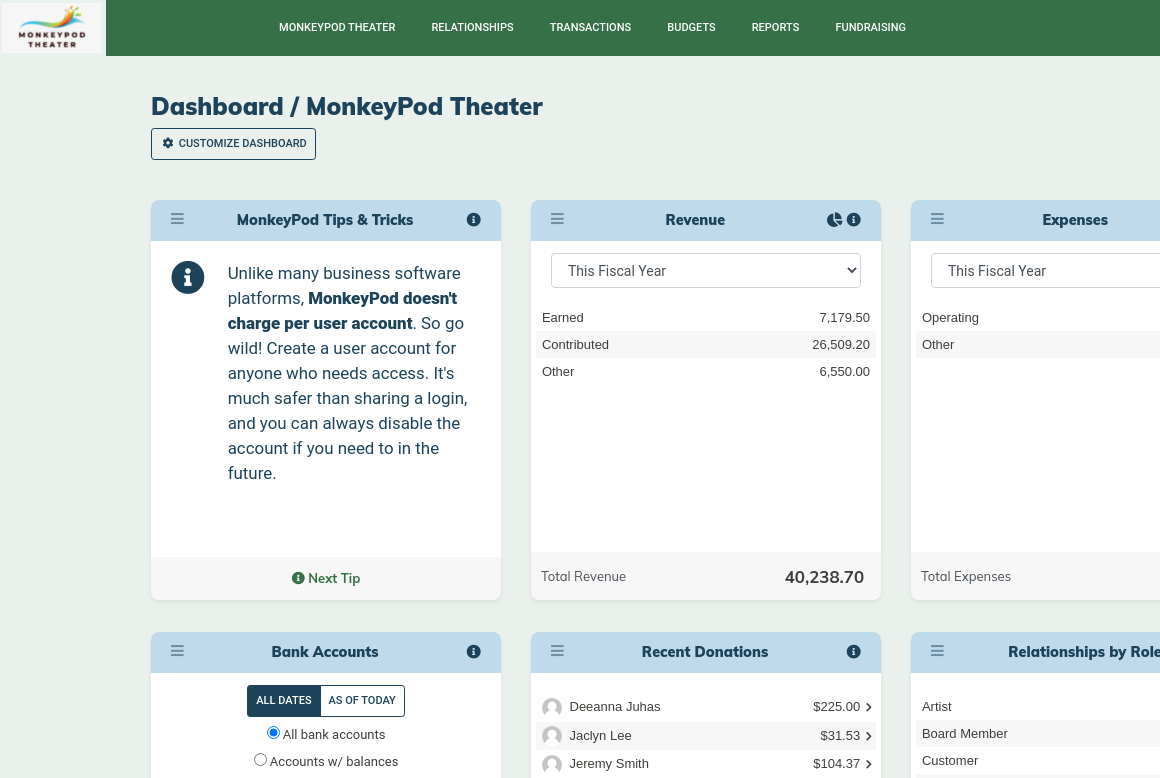Click the Dashboard / MonkeyPod Theater heading
1160x778 pixels.
pyautogui.click(x=347, y=106)
